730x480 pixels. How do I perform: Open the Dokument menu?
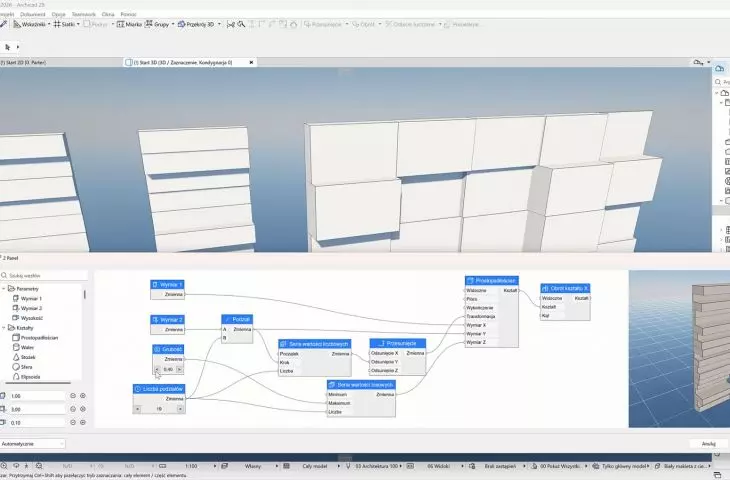coord(33,14)
